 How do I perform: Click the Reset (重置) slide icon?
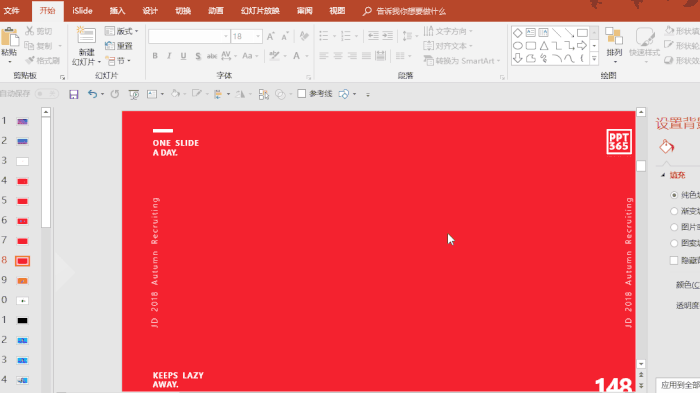tap(109, 46)
